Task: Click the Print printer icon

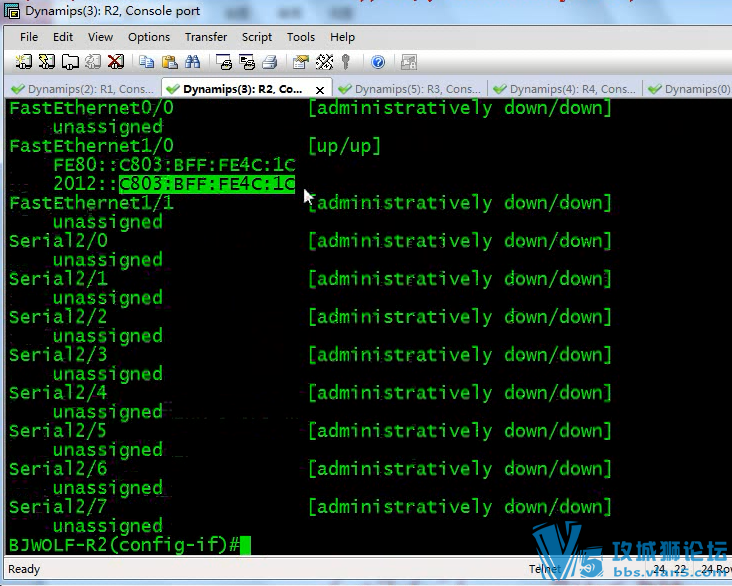Action: pos(269,62)
